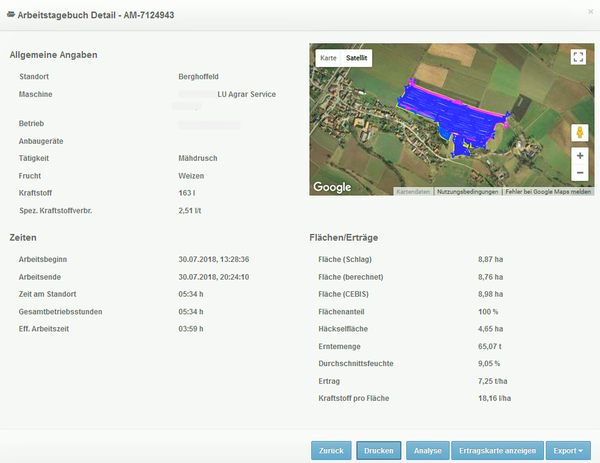The width and height of the screenshot is (600, 463).
Task: Toggle fullscreen view of the map
Action: click(577, 57)
